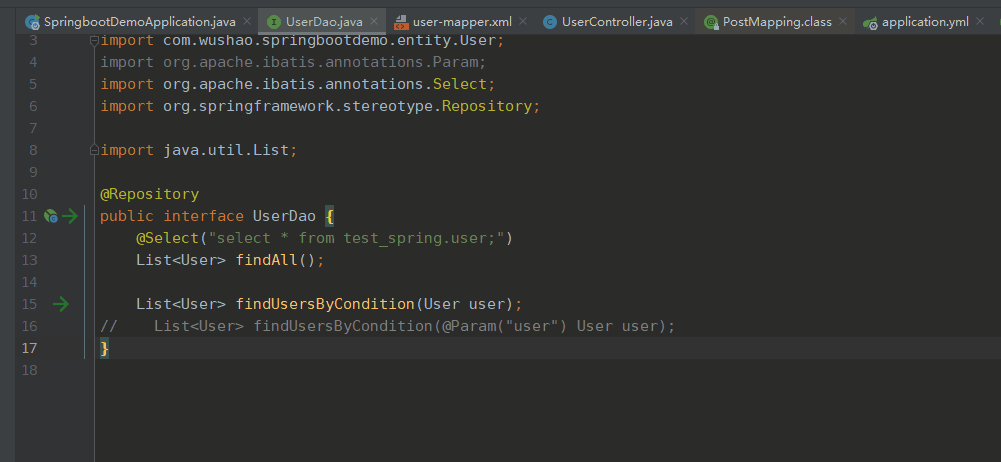Image resolution: width=1001 pixels, height=462 pixels.
Task: Click line number 12 in the gutter
Action: pos(29,238)
